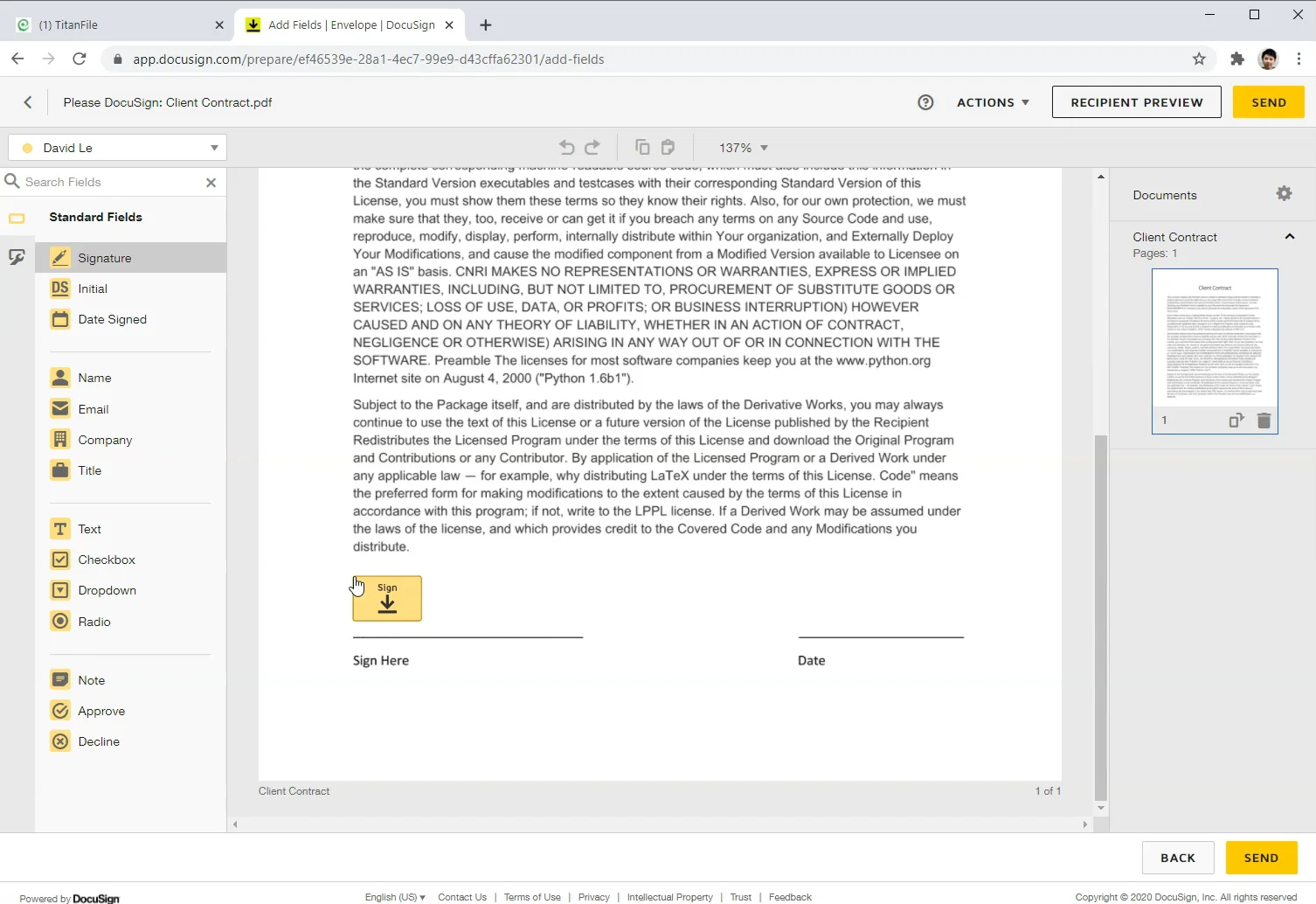Open the Terms of Use link
The width and height of the screenshot is (1316, 904).
(532, 897)
